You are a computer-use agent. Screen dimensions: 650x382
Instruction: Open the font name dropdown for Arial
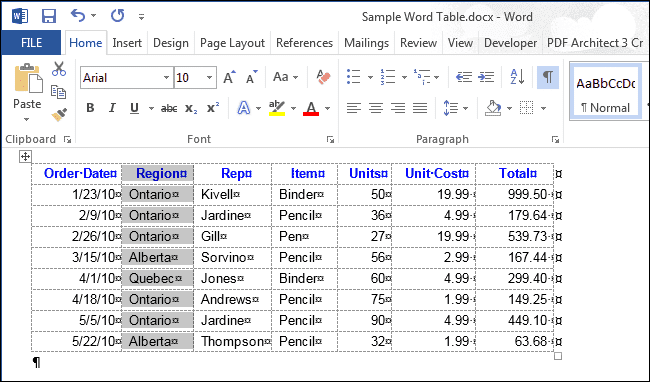(x=166, y=77)
